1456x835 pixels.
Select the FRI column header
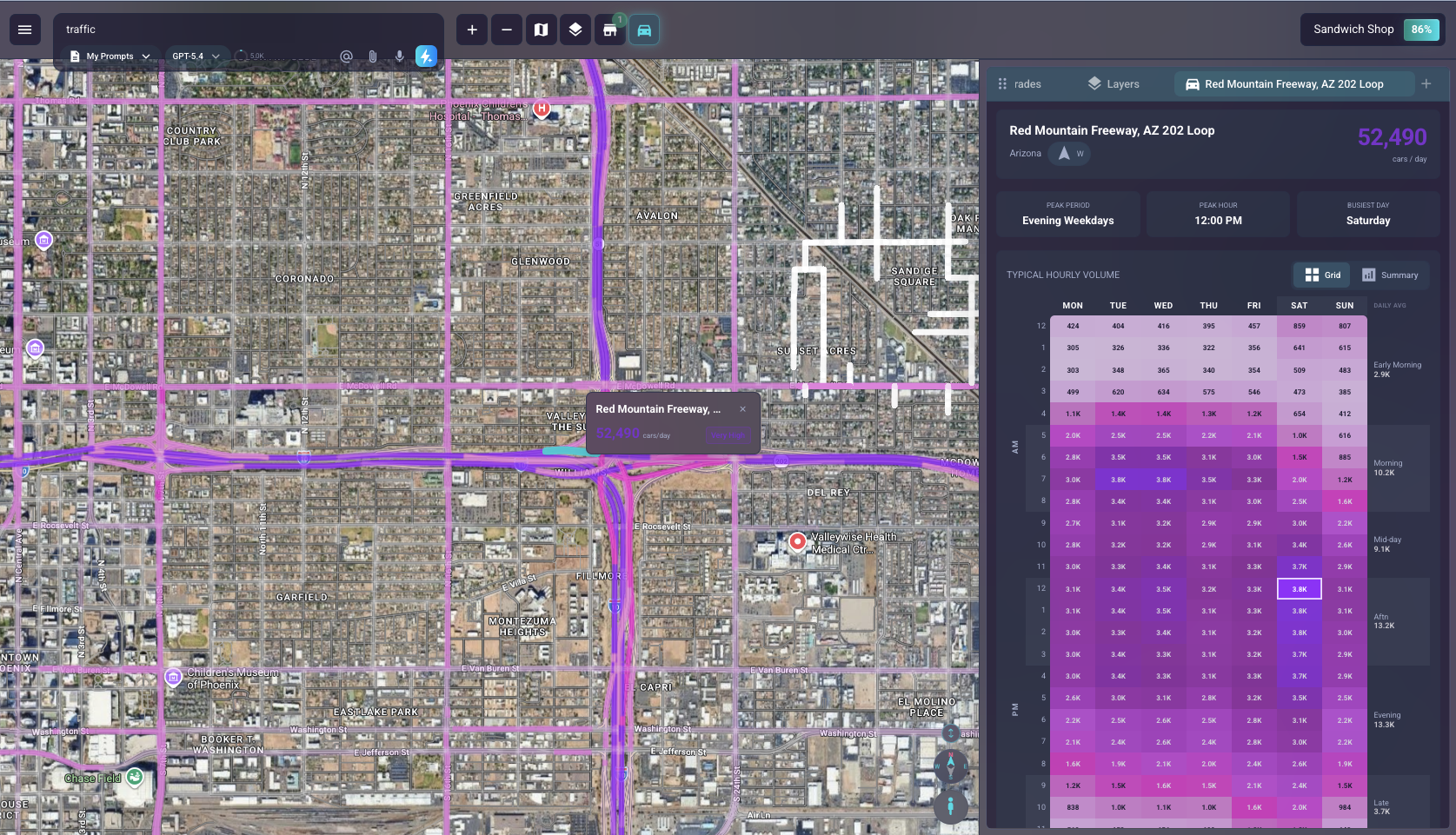(x=1253, y=306)
